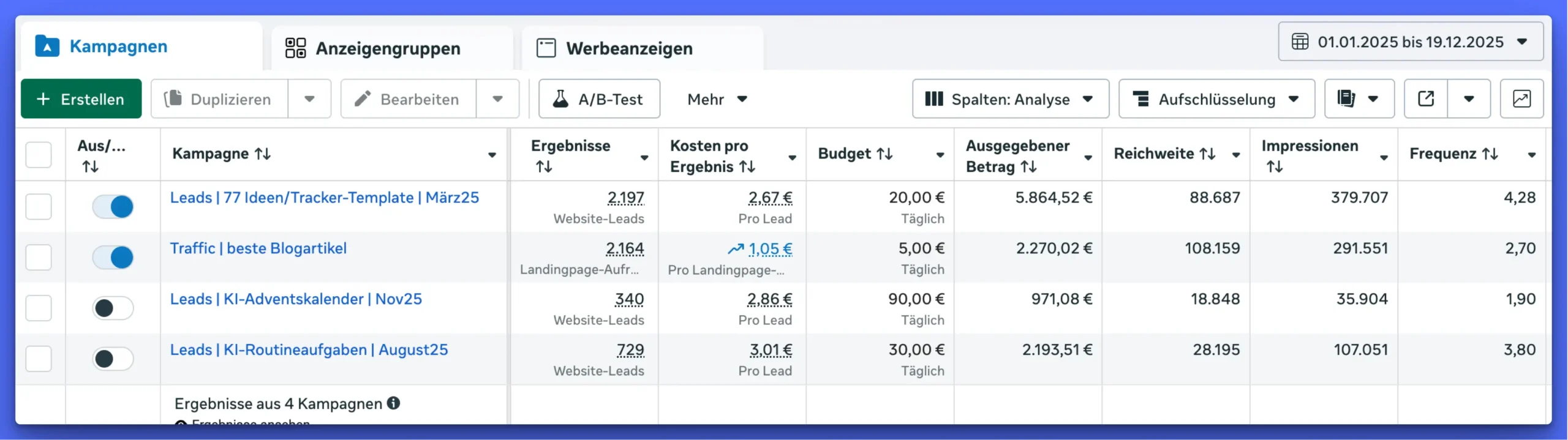Image resolution: width=1568 pixels, height=440 pixels.
Task: Open the date range dropdown
Action: pos(1410,42)
